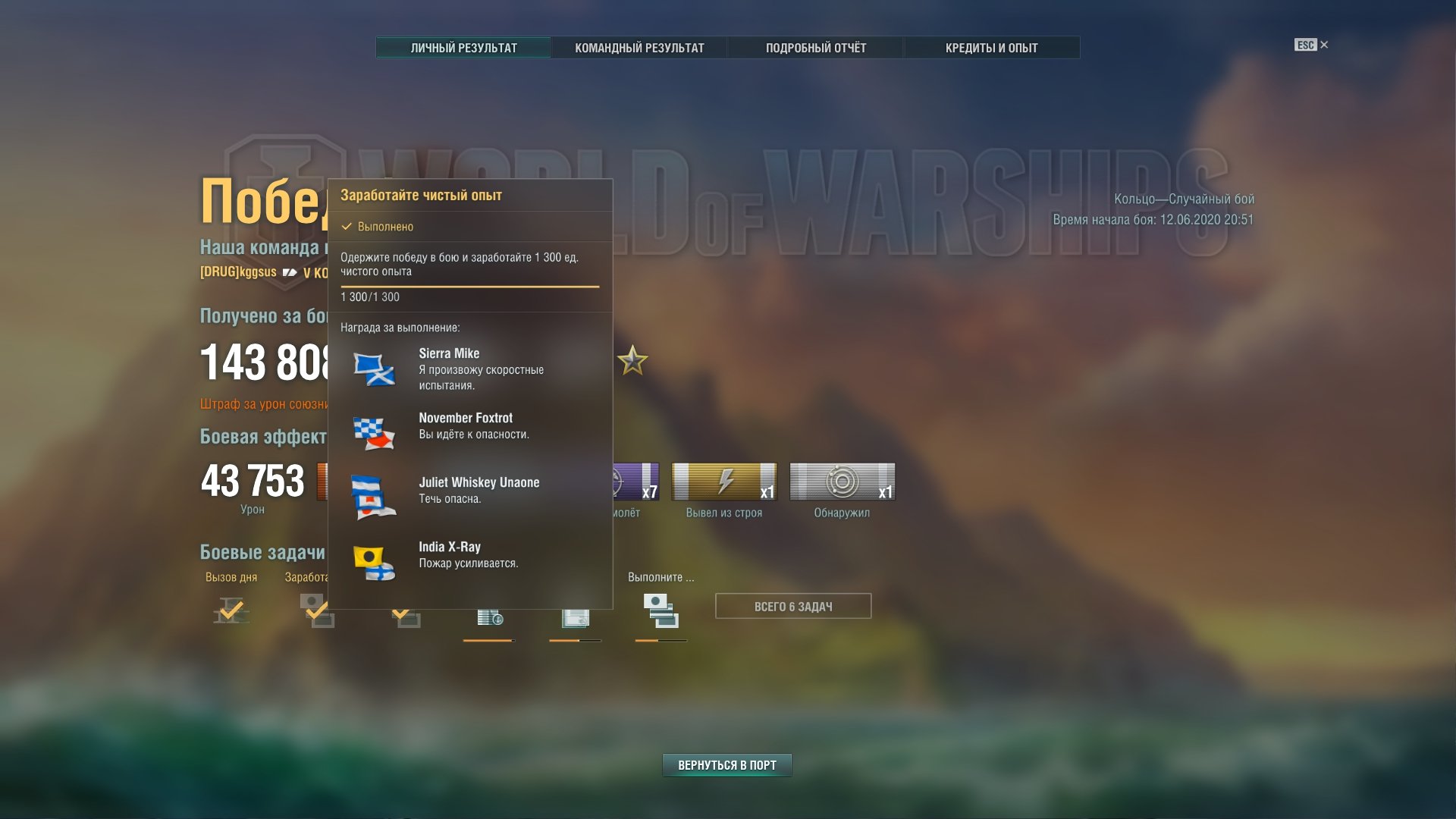
Task: Click the India X-Ray signal flag icon
Action: [x=374, y=563]
